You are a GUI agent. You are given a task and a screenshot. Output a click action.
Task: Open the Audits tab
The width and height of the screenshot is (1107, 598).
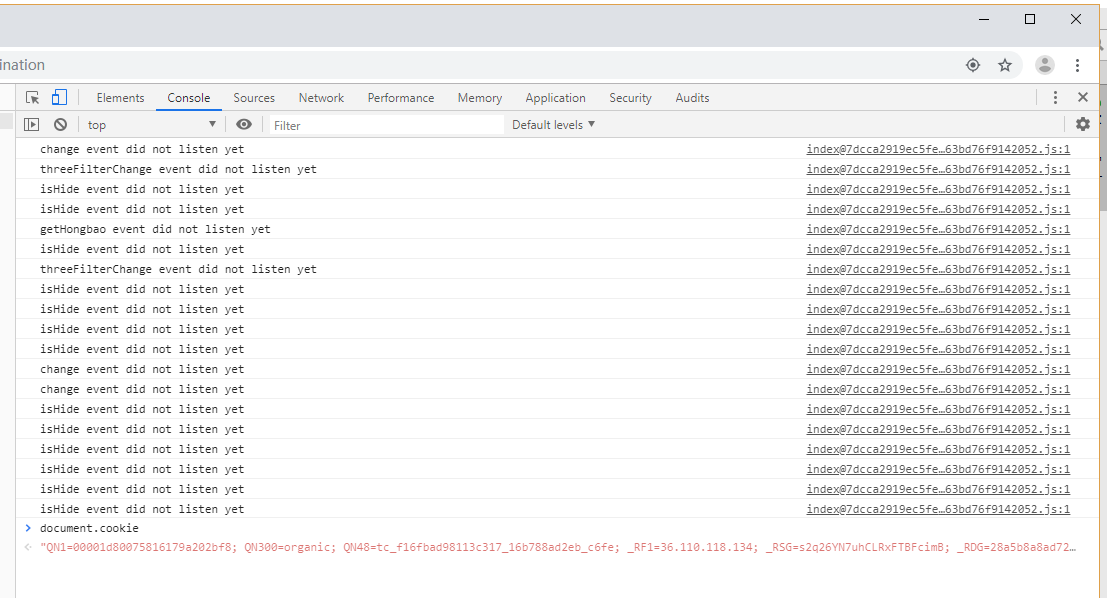pos(693,98)
